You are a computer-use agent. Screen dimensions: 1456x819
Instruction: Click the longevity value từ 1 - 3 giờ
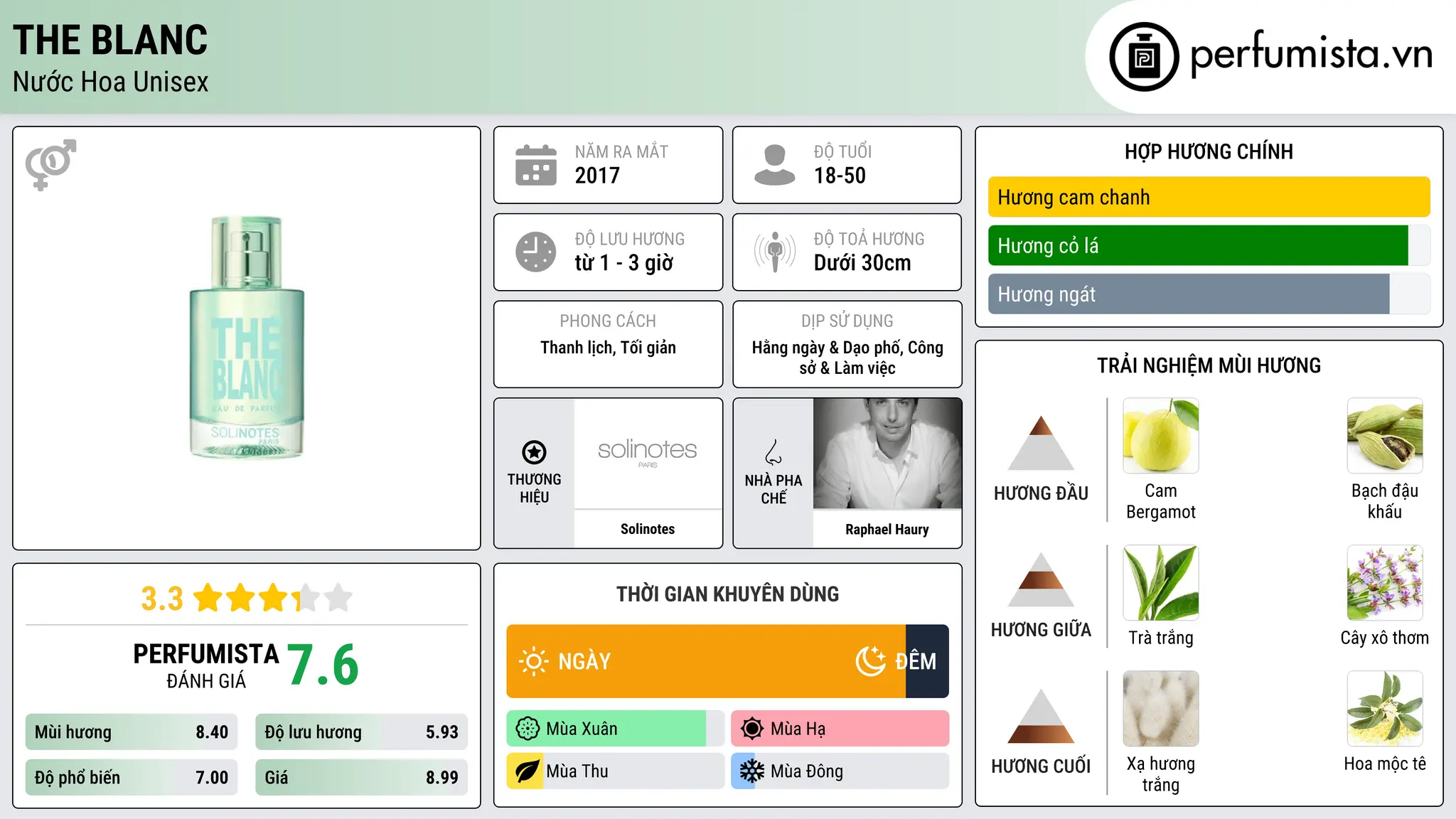(x=624, y=263)
